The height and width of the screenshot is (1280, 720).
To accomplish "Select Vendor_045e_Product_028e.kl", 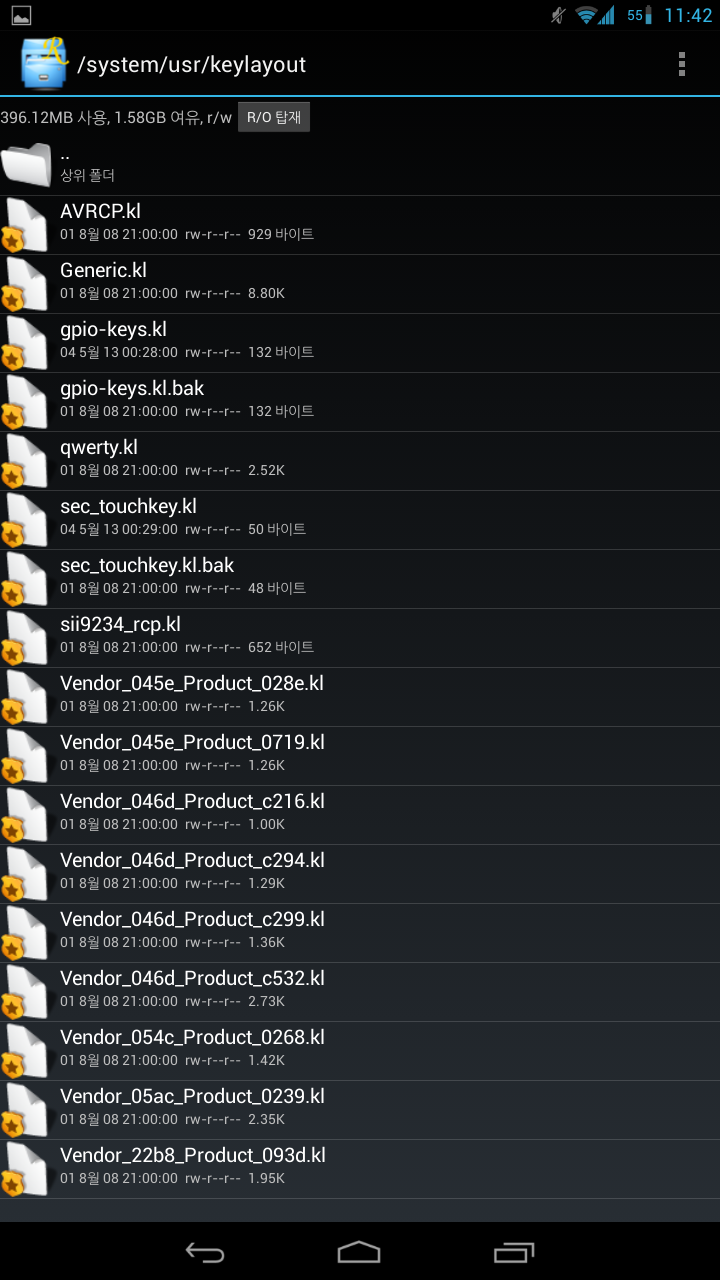I will (x=360, y=696).
